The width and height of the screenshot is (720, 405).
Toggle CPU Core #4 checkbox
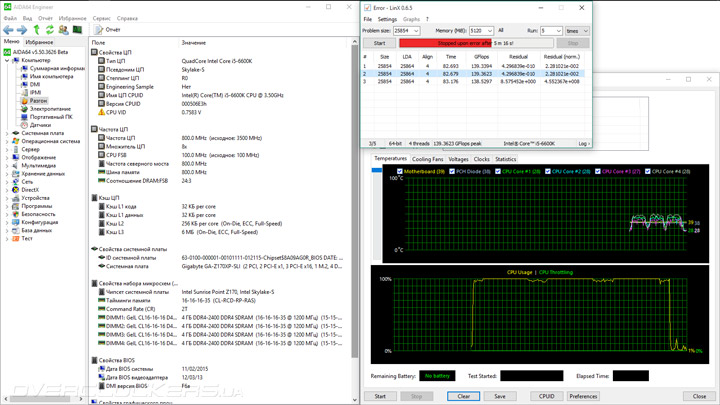(647, 171)
